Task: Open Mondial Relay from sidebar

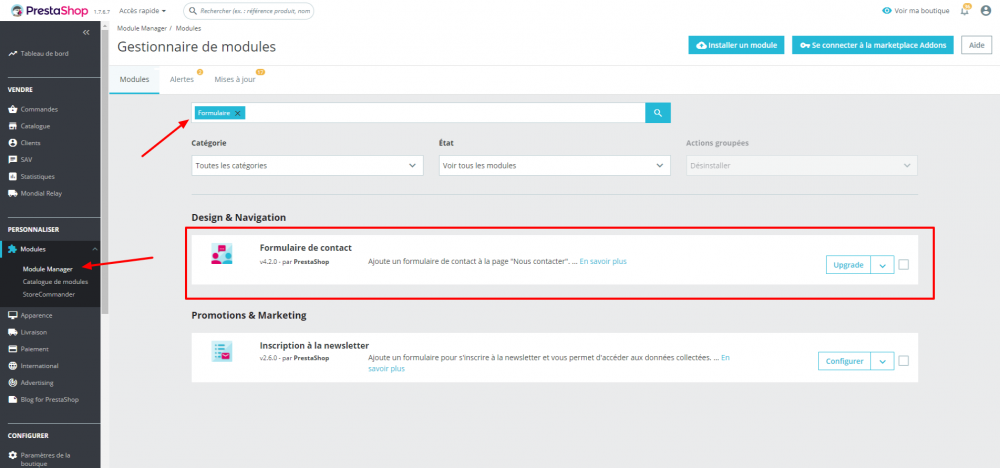Action: (35, 193)
